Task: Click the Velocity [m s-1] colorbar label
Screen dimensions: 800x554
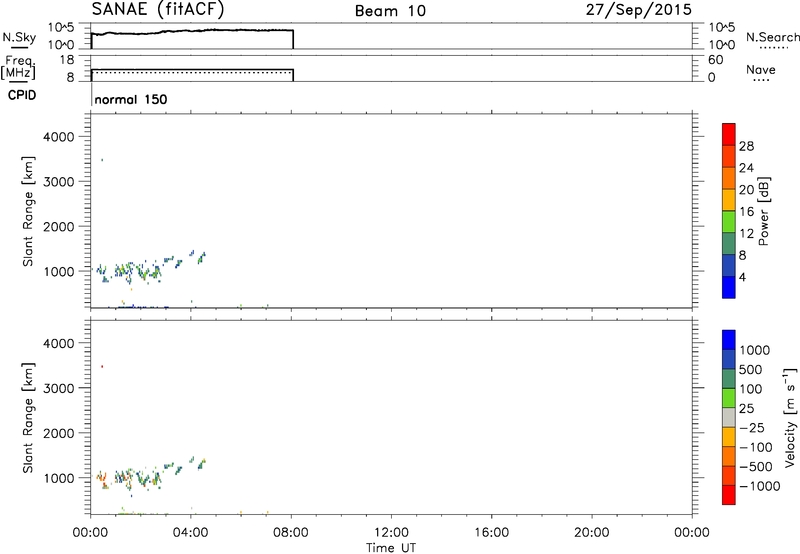Action: [x=790, y=417]
